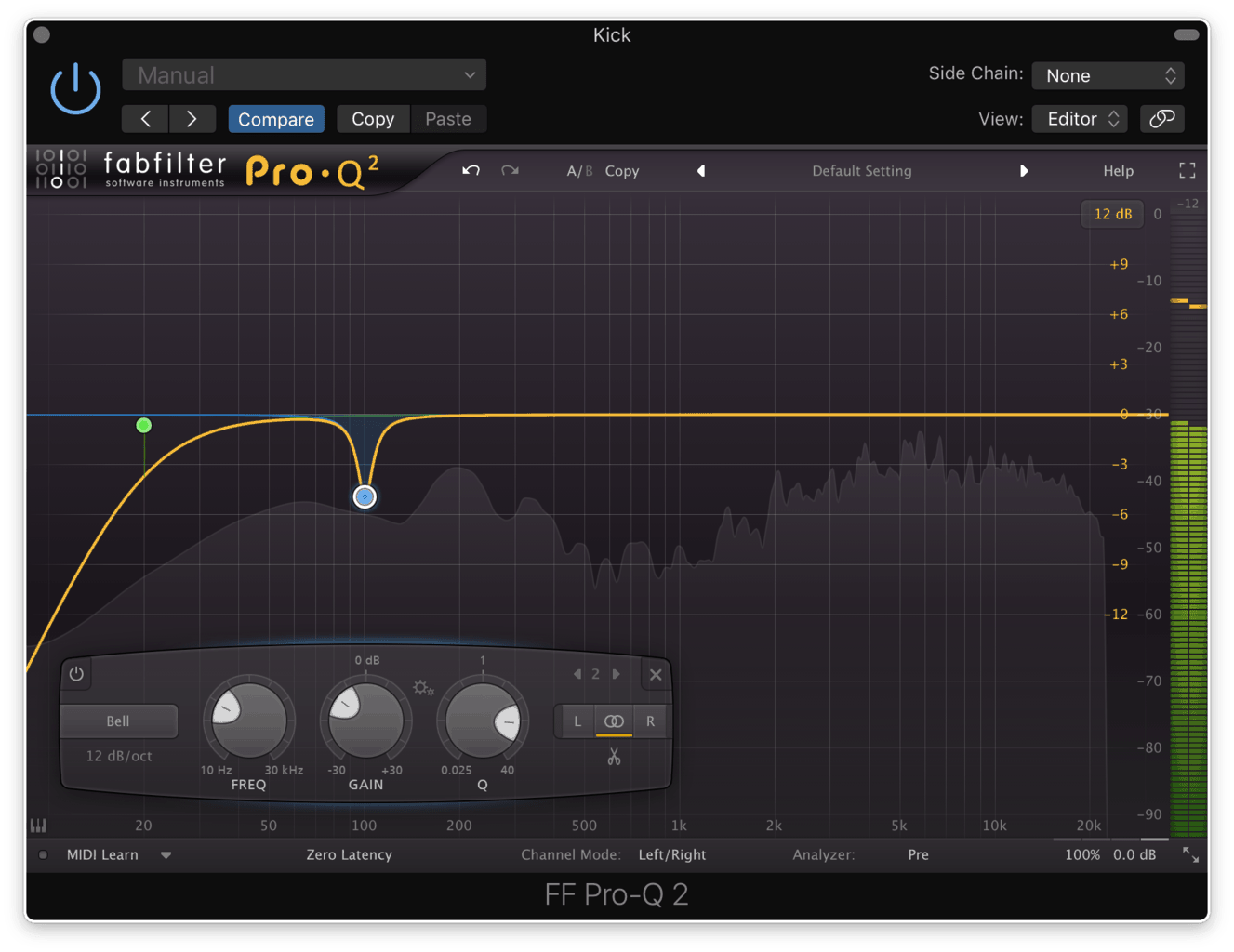1234x952 pixels.
Task: Select the next band arrow
Action: tap(616, 674)
